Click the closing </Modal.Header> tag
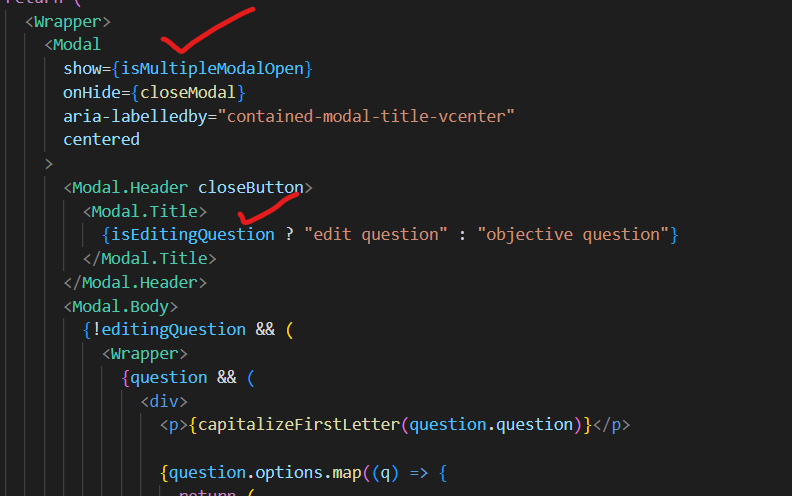 (135, 282)
